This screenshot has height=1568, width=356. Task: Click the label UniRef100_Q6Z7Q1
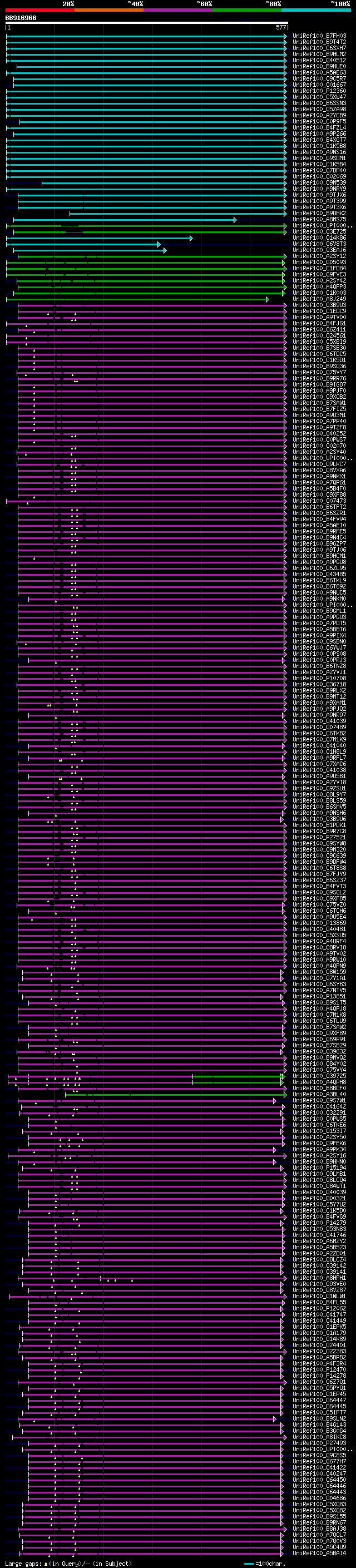click(x=319, y=1382)
